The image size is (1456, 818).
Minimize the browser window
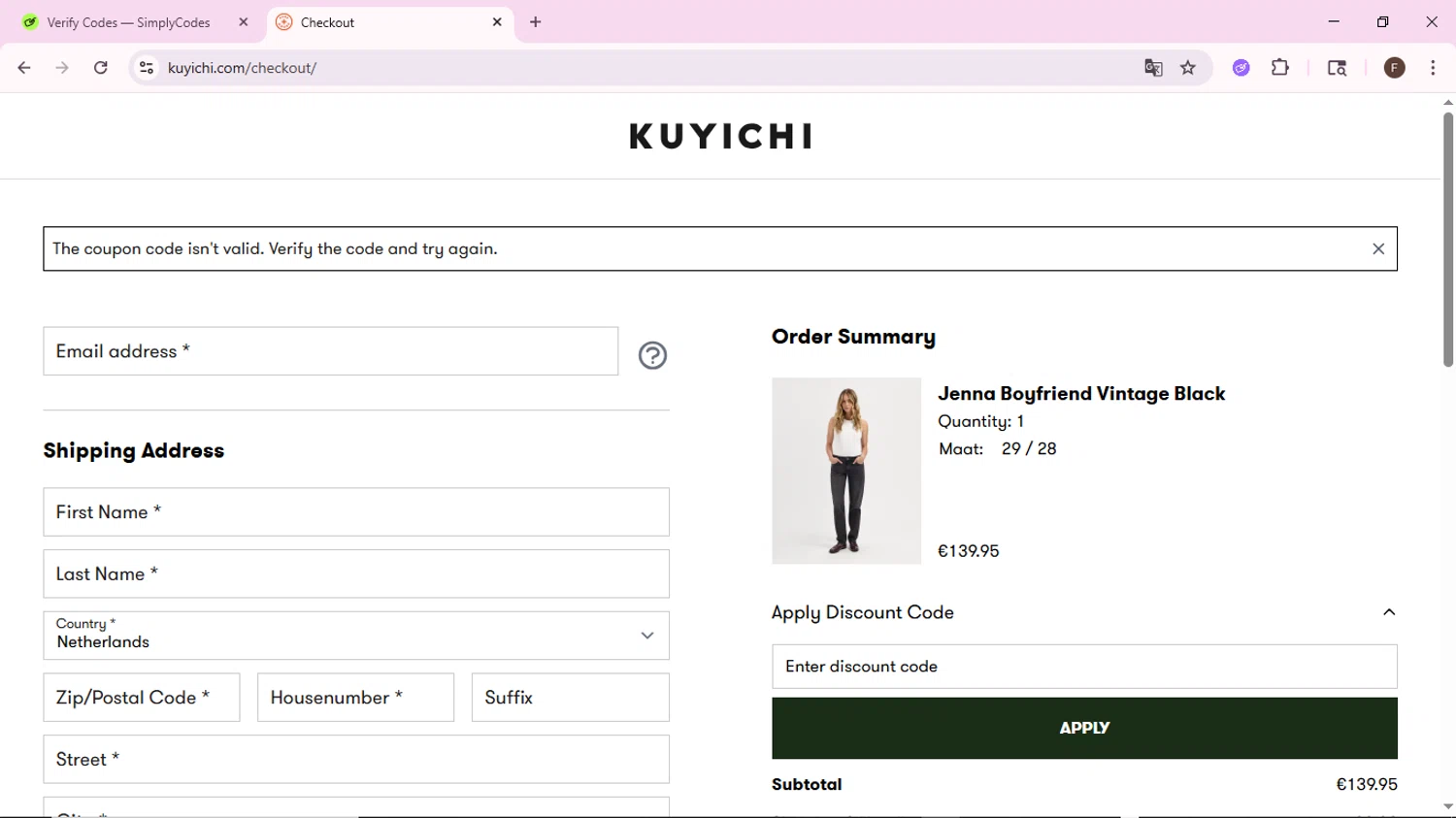1334,22
